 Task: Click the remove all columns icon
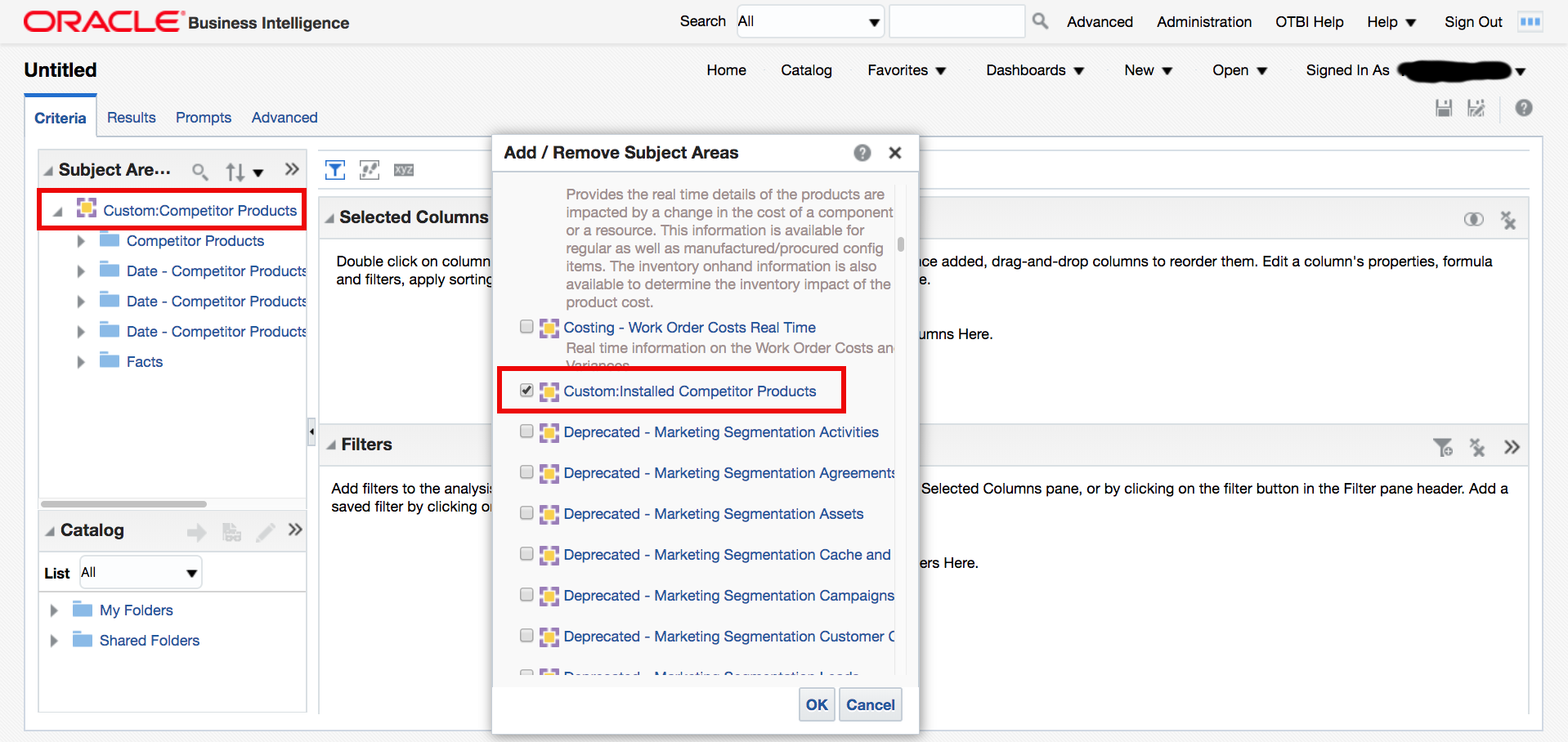pyautogui.click(x=1508, y=220)
